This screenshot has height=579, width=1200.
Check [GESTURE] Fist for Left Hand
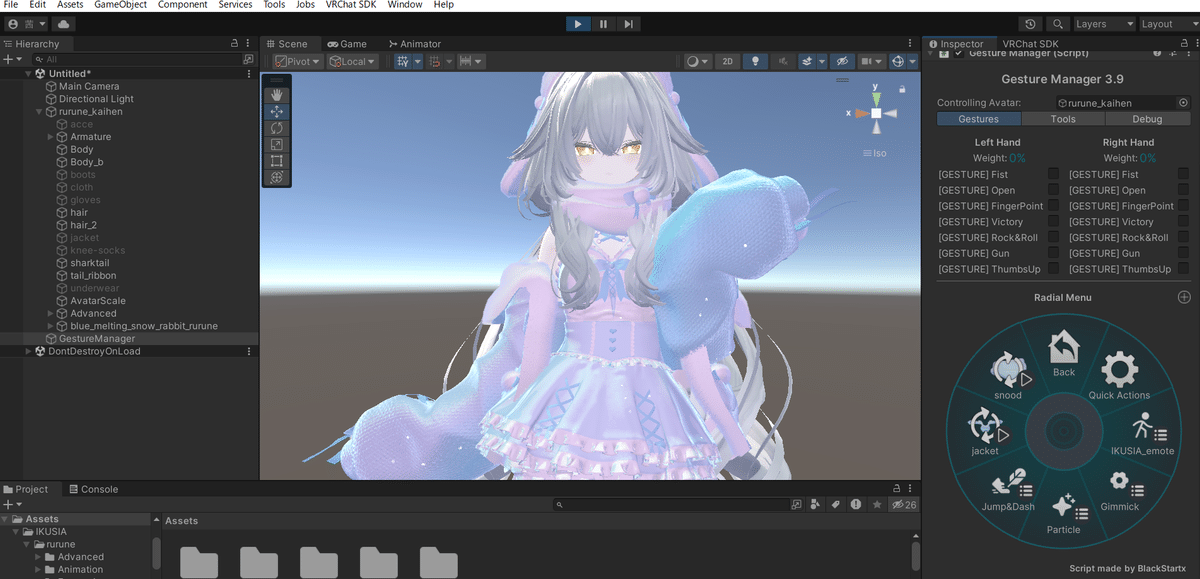[1053, 174]
